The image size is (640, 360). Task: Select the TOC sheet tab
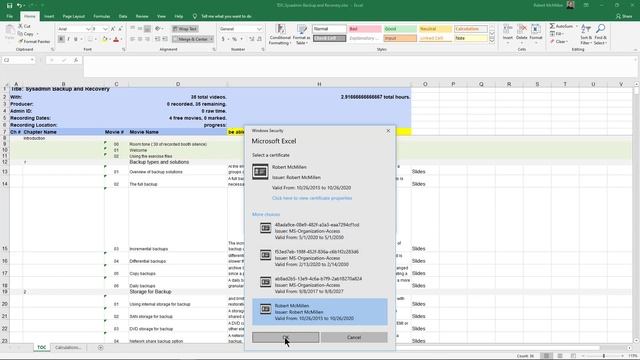tap(42, 347)
